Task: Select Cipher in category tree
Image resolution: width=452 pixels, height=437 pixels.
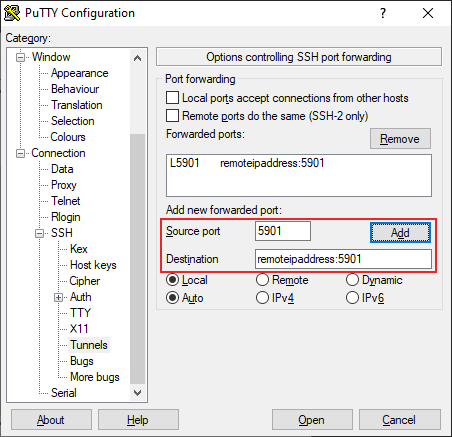Action: pos(84,281)
